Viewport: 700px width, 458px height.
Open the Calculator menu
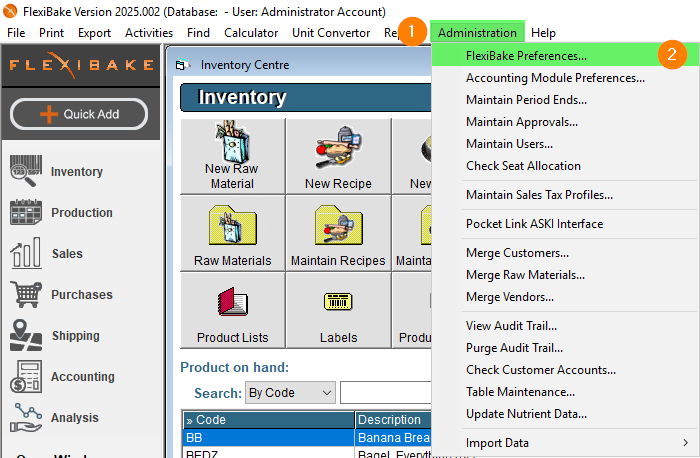(251, 33)
